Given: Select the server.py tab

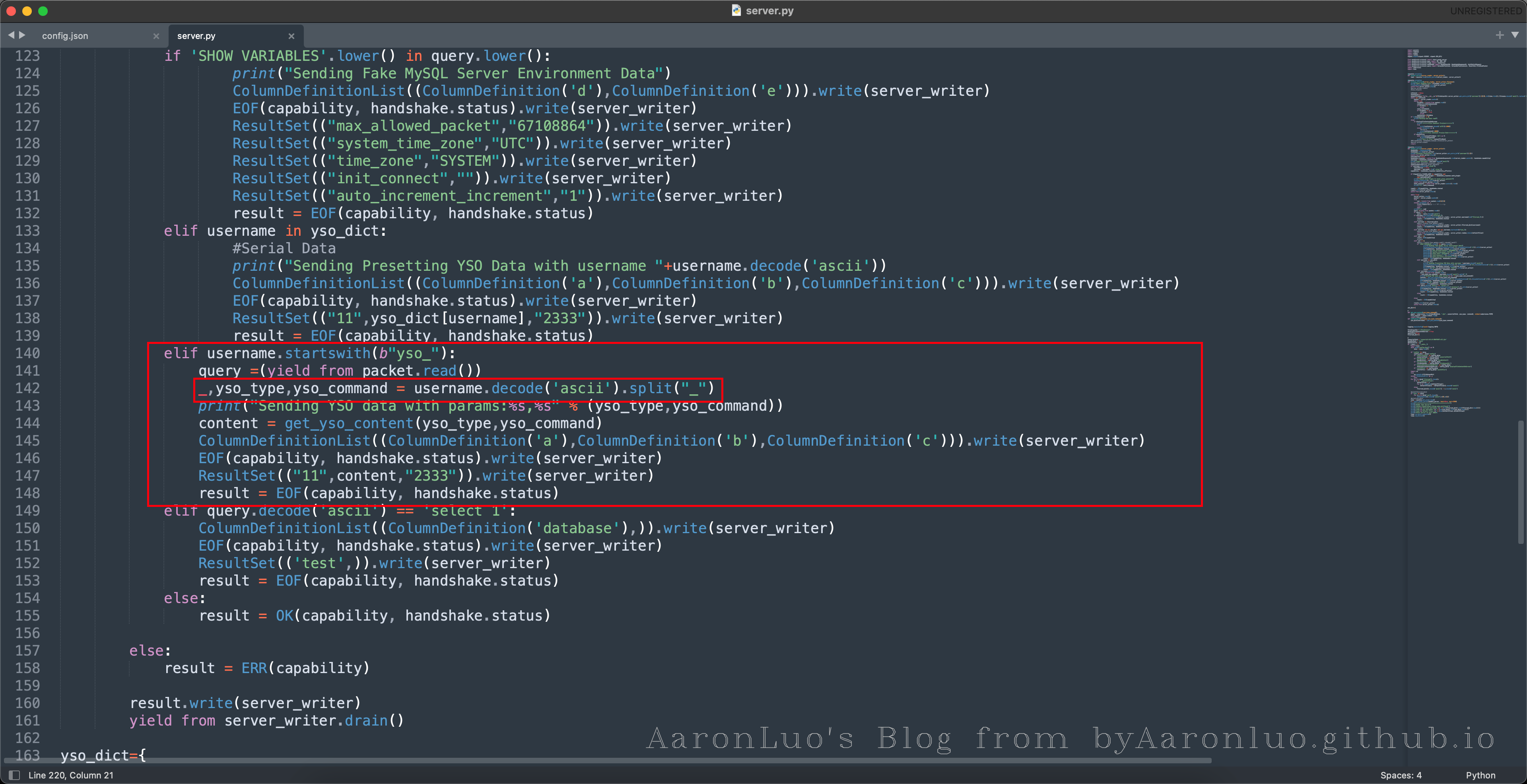Looking at the screenshot, I should [196, 36].
